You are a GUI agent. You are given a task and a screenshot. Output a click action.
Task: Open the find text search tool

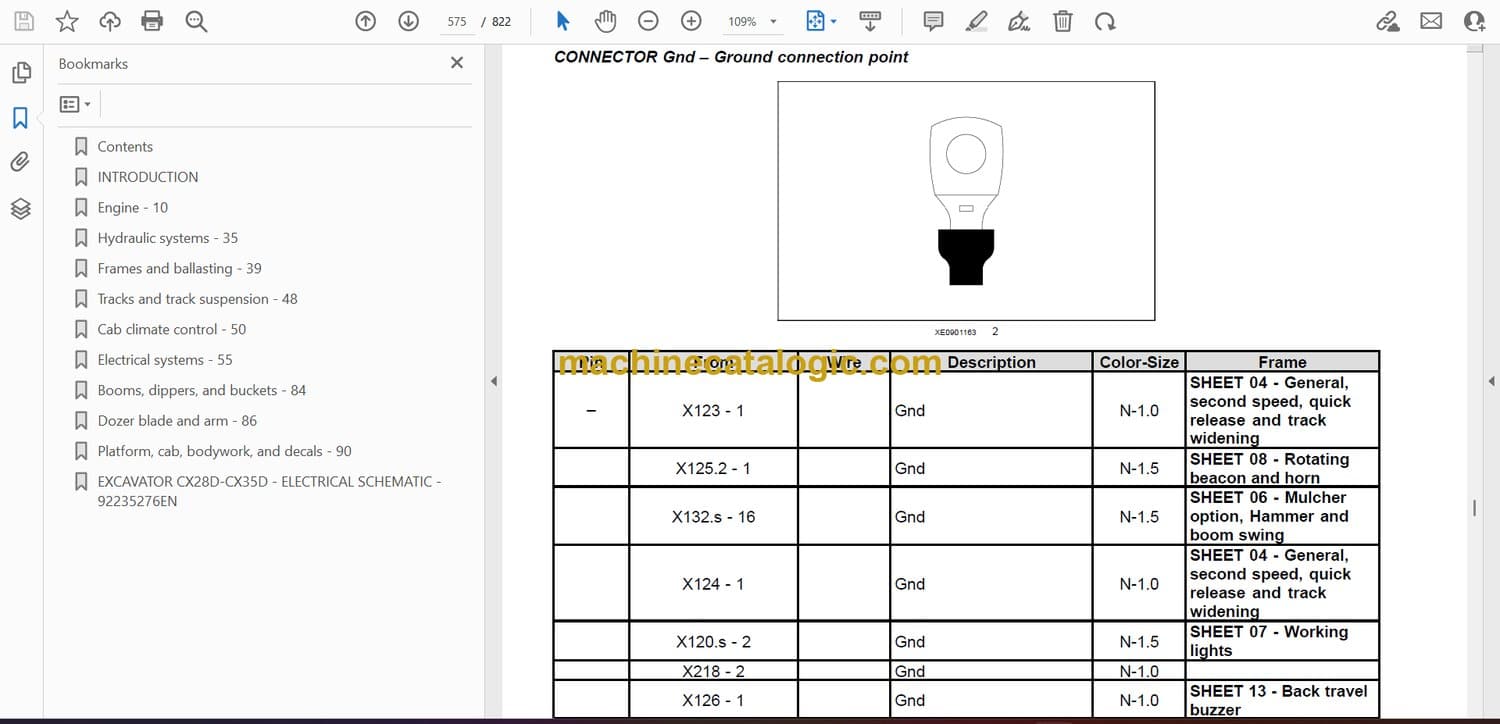click(196, 21)
